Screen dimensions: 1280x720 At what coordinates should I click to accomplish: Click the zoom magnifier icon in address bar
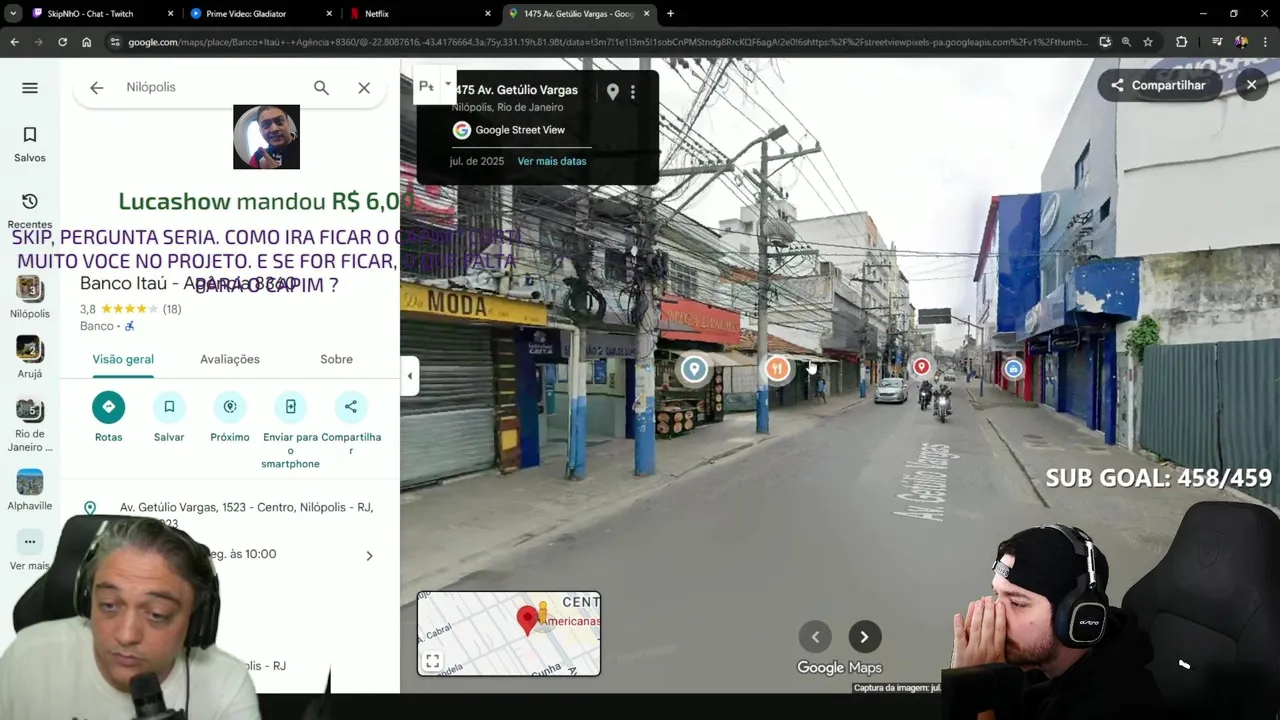point(1126,42)
